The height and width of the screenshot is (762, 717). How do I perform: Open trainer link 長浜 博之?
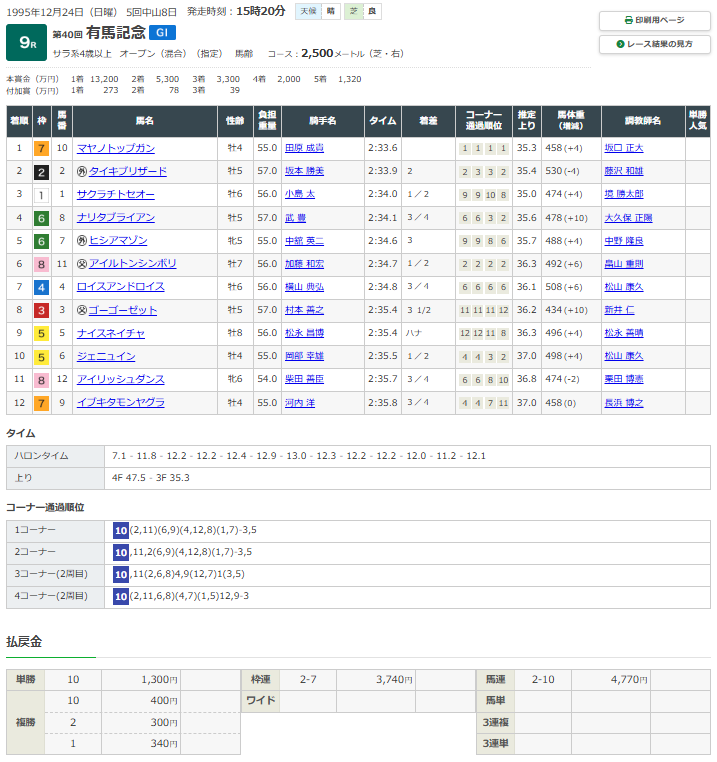click(x=624, y=403)
